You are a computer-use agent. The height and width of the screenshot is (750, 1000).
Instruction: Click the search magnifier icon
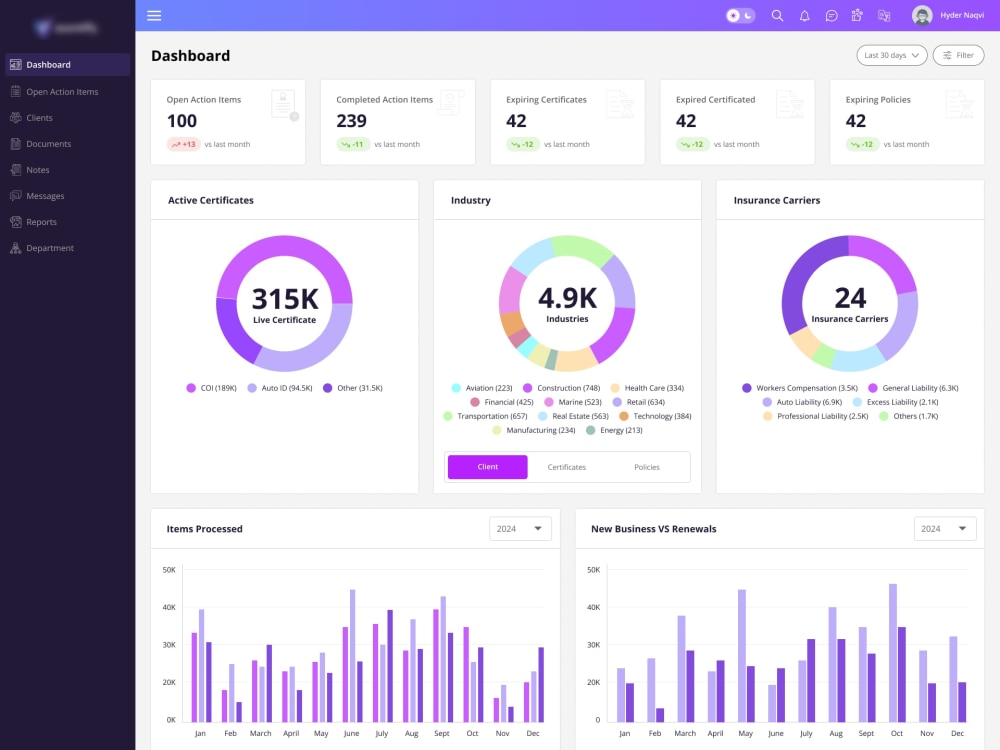[x=777, y=15]
